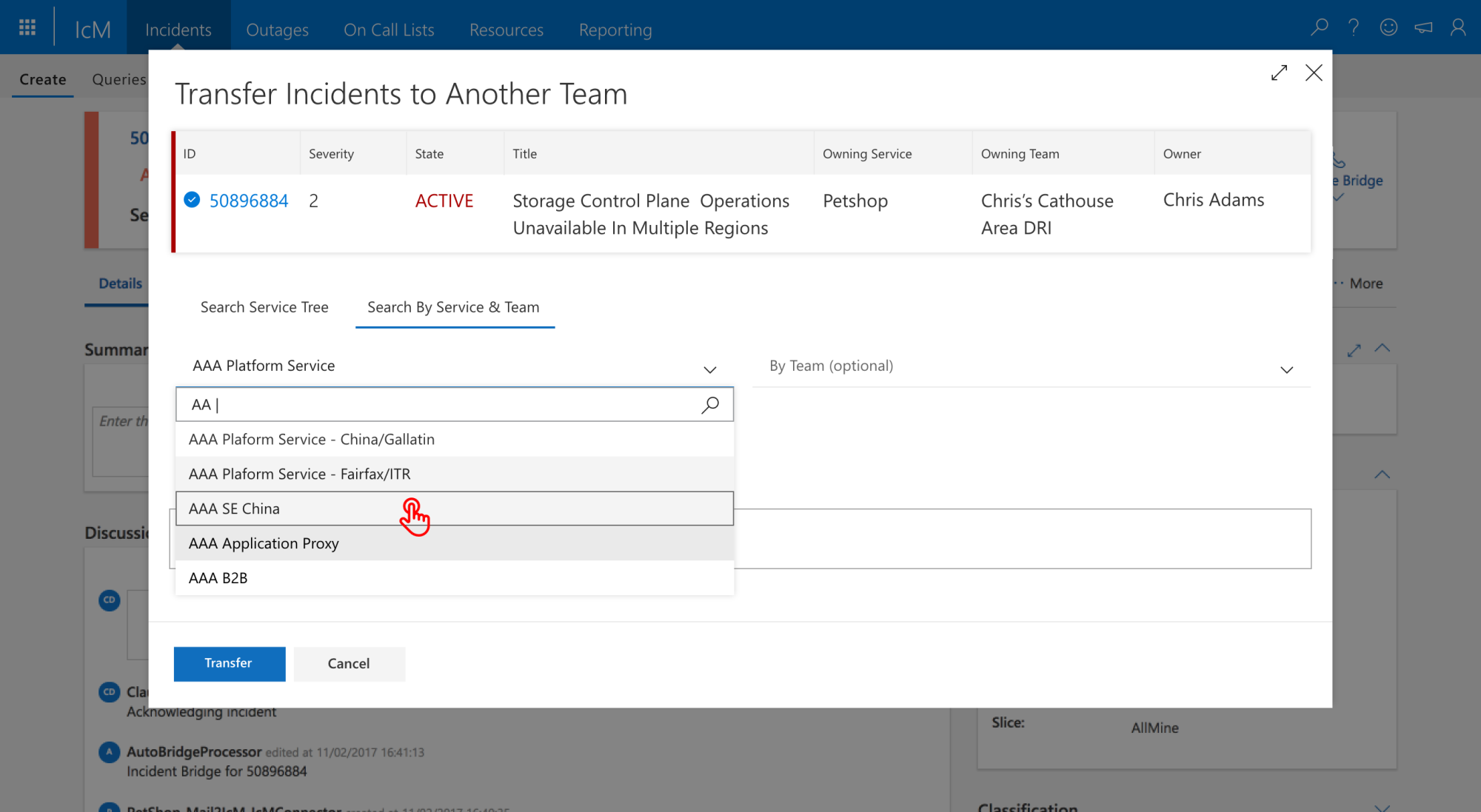Click the ACTIVE state cell

(x=444, y=201)
